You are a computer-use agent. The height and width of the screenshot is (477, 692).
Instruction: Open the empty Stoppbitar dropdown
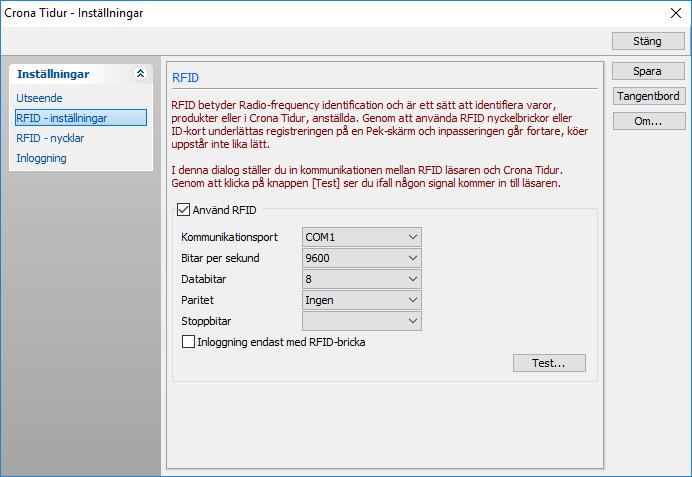click(361, 321)
